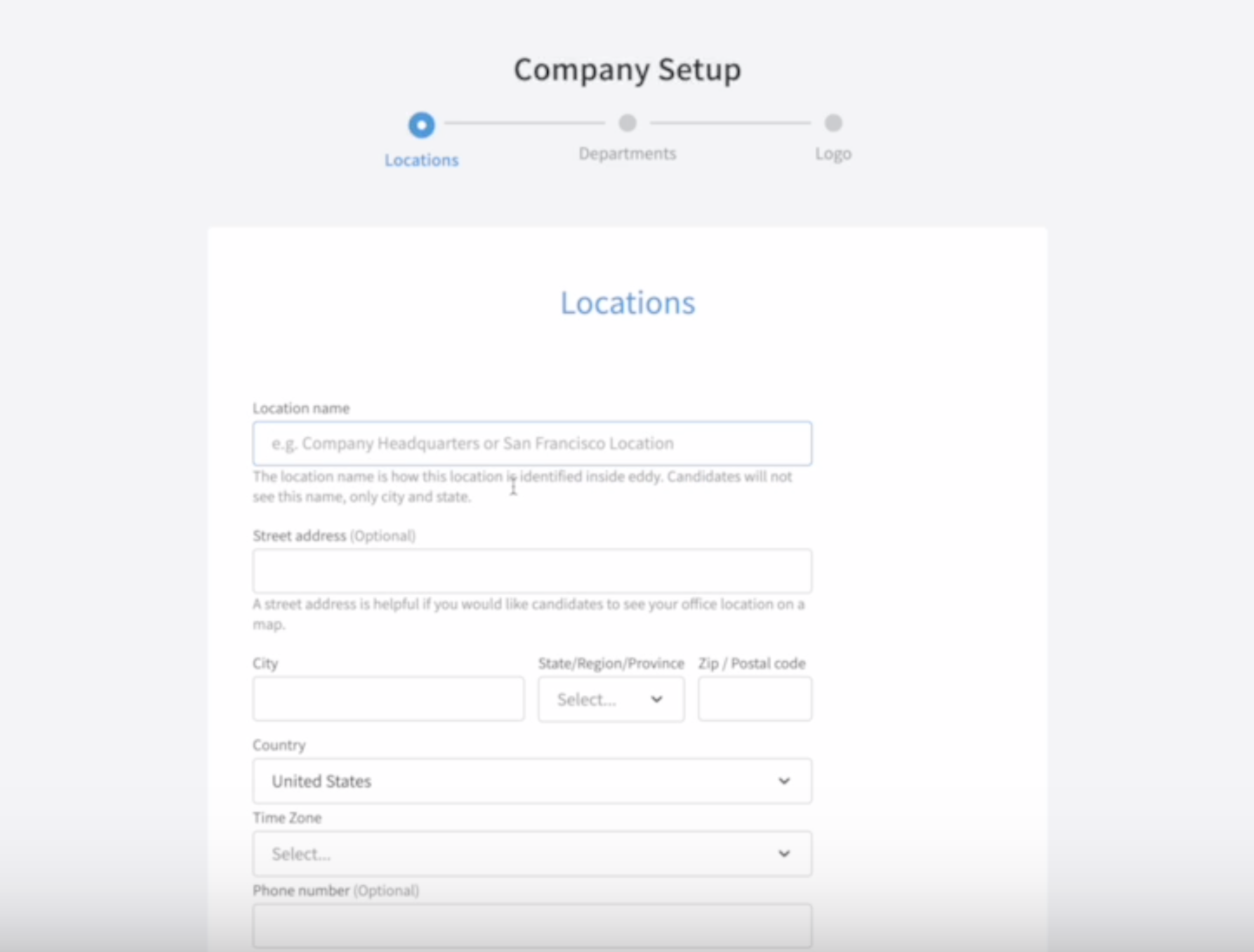Image resolution: width=1254 pixels, height=952 pixels.
Task: Click the 'State/Region/Province' label
Action: point(611,663)
